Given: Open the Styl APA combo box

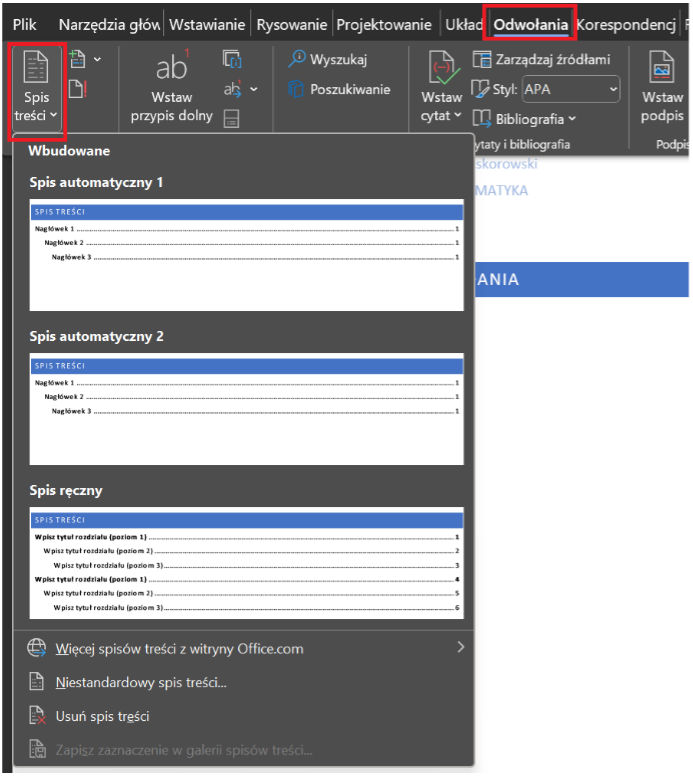Looking at the screenshot, I should pos(570,89).
